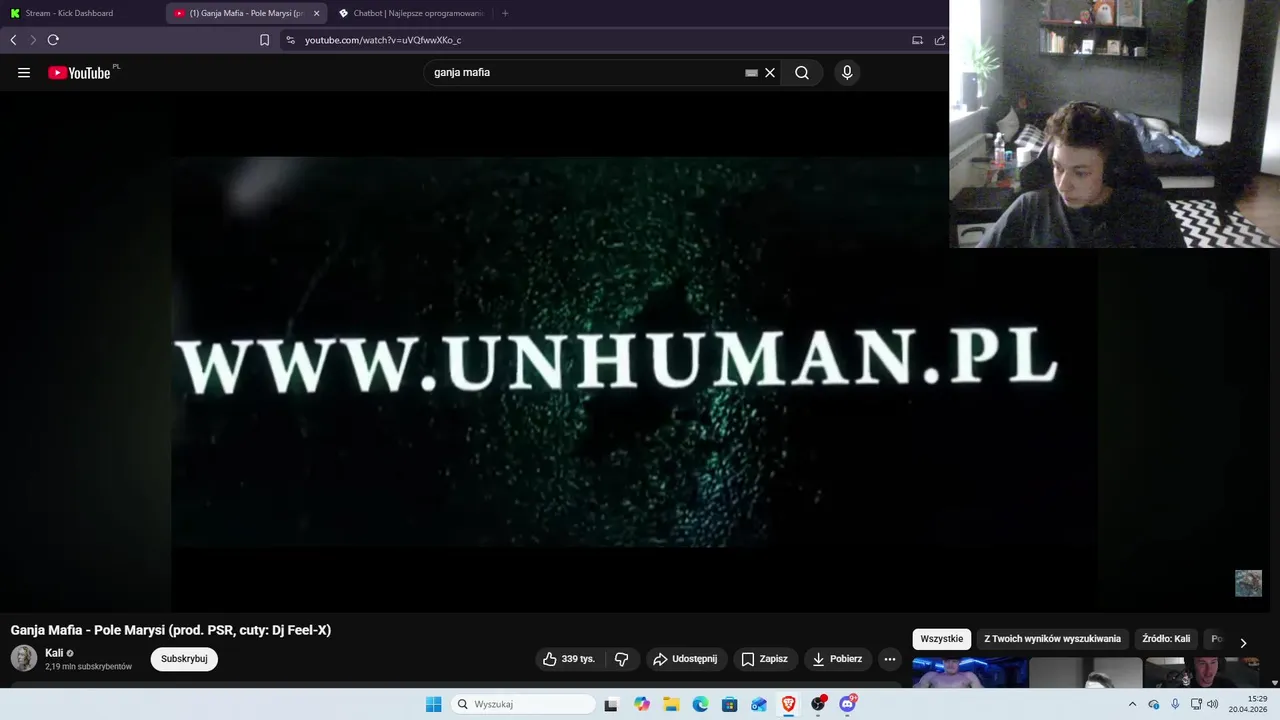Run search with the magnifier button
The height and width of the screenshot is (720, 1280).
tap(802, 73)
